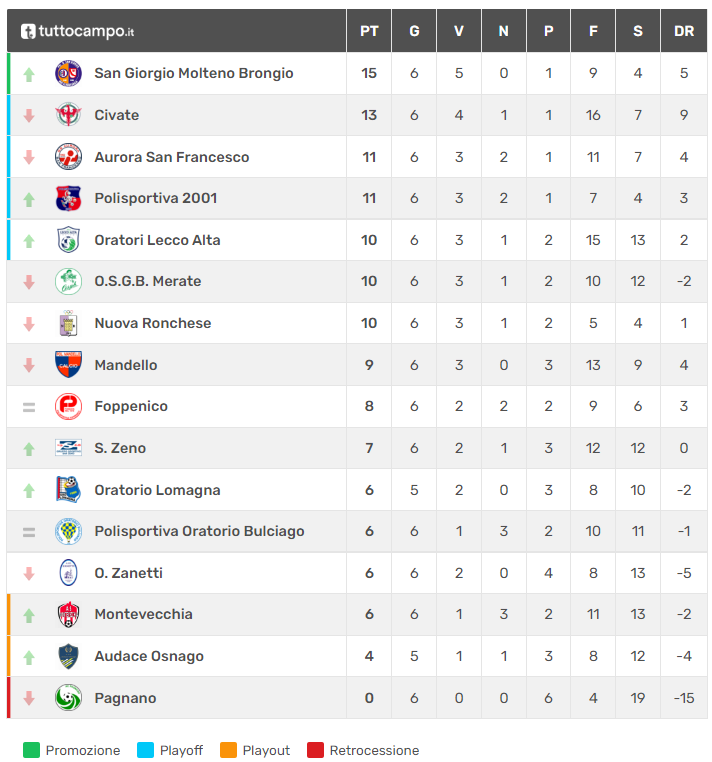The image size is (712, 762).
Task: Click San Giorgio Molteno Brongio team crest
Action: 68,73
